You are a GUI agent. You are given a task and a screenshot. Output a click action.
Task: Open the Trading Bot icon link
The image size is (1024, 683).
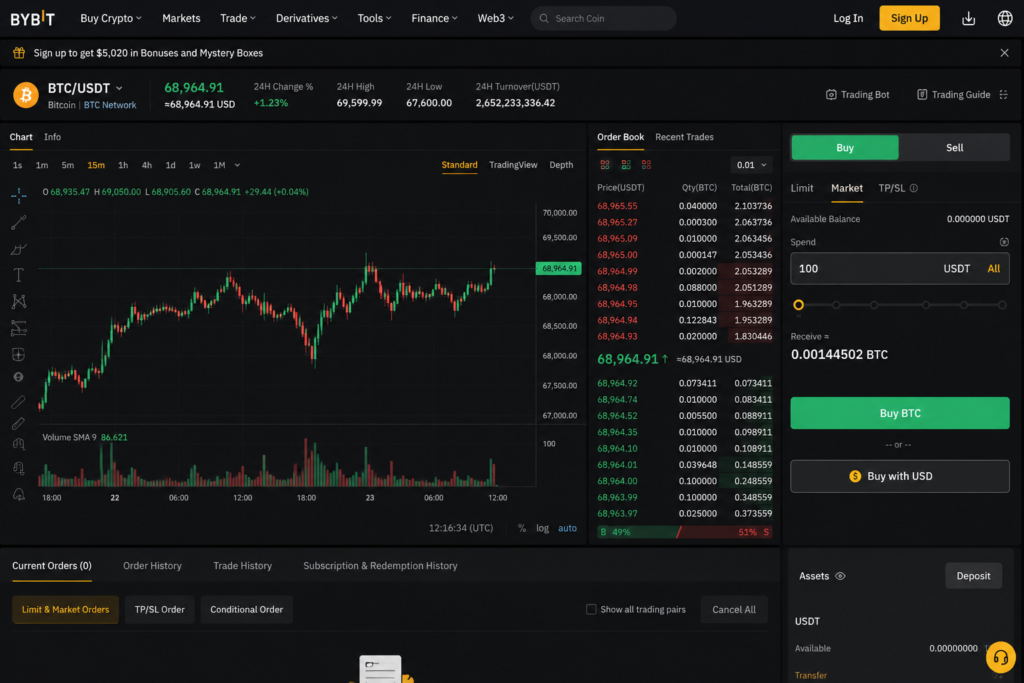point(831,95)
